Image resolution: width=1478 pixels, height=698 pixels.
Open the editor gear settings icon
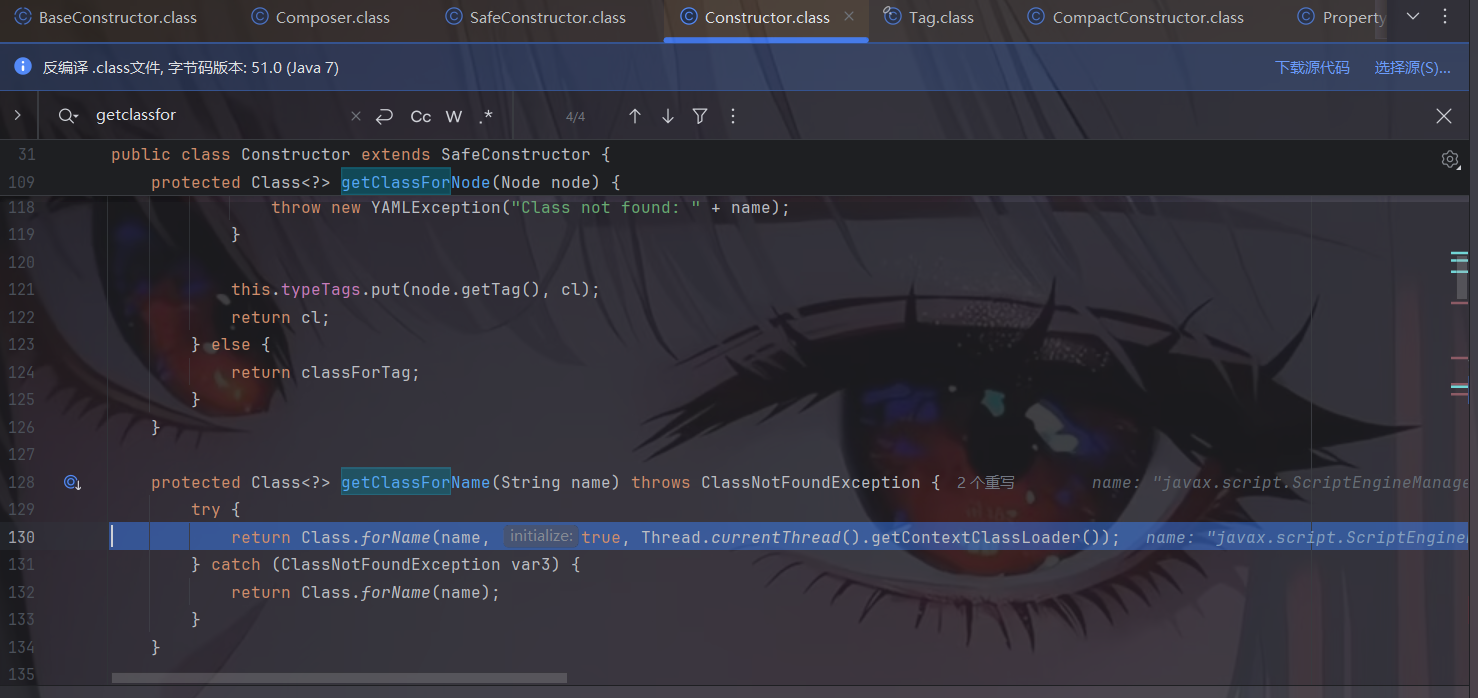[x=1450, y=159]
